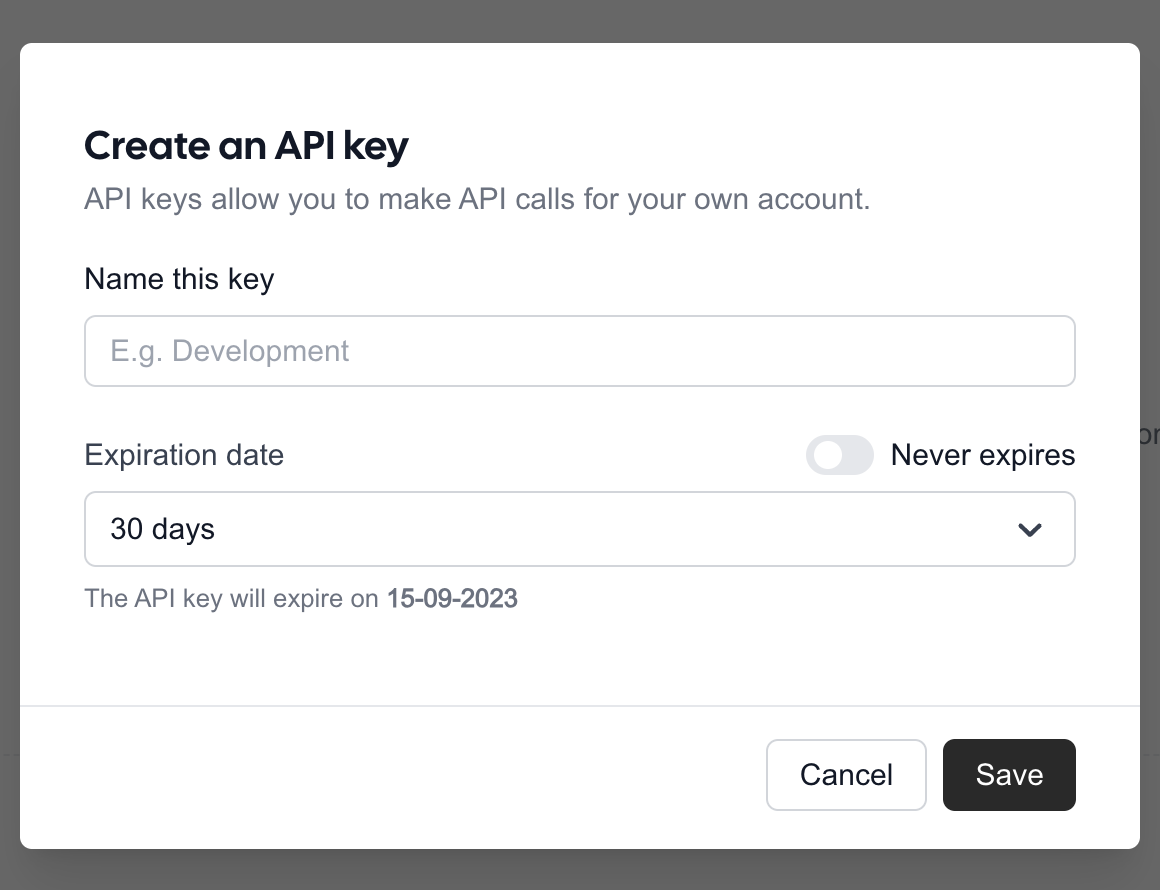Save the new API key

pyautogui.click(x=1008, y=775)
